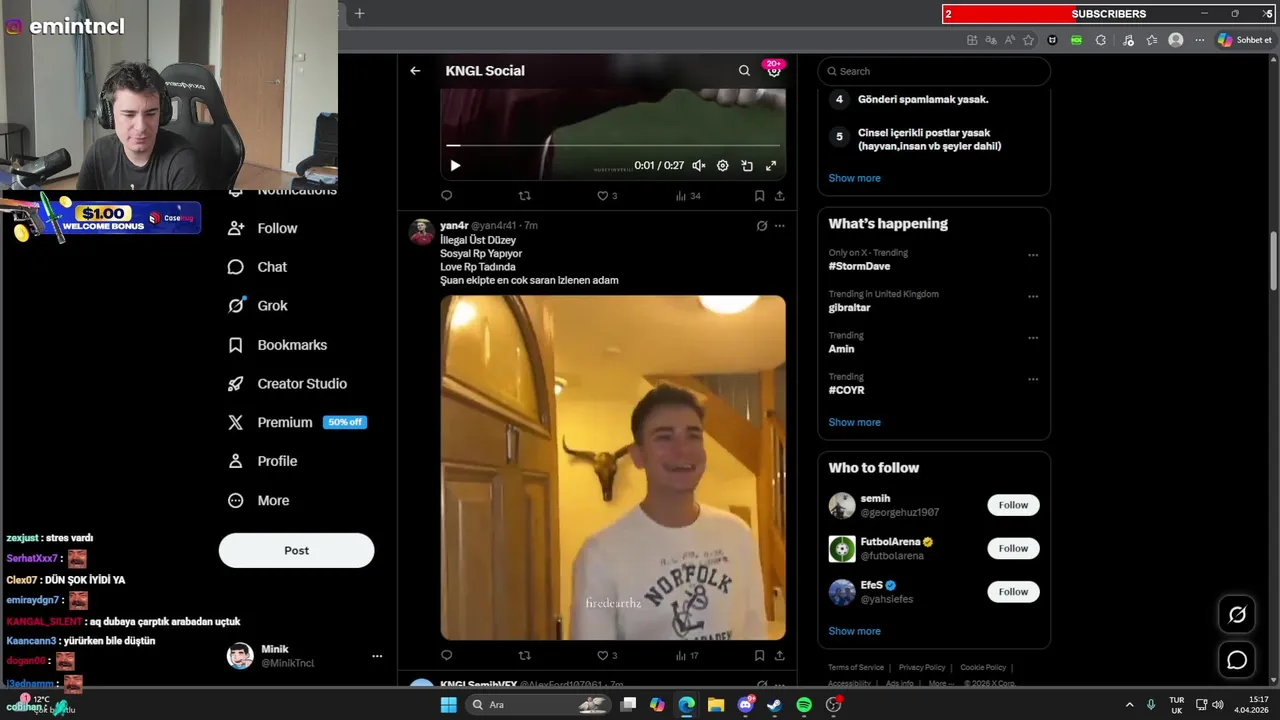Add this page to browser favorites
The height and width of the screenshot is (720, 1280).
click(1028, 40)
